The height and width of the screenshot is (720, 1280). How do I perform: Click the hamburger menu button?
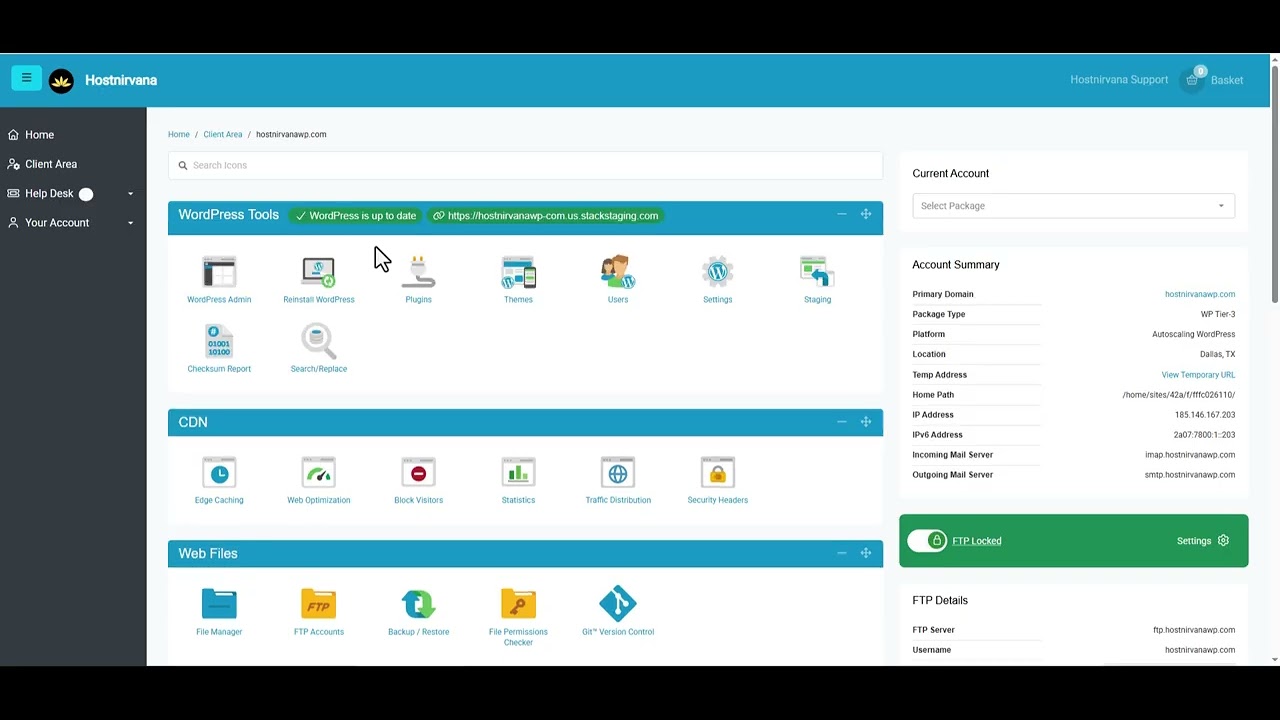(x=27, y=78)
